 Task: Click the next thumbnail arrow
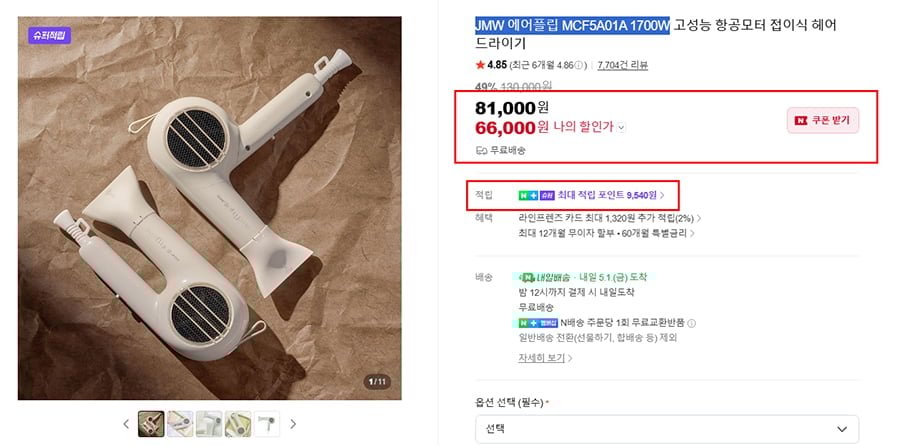(x=293, y=424)
